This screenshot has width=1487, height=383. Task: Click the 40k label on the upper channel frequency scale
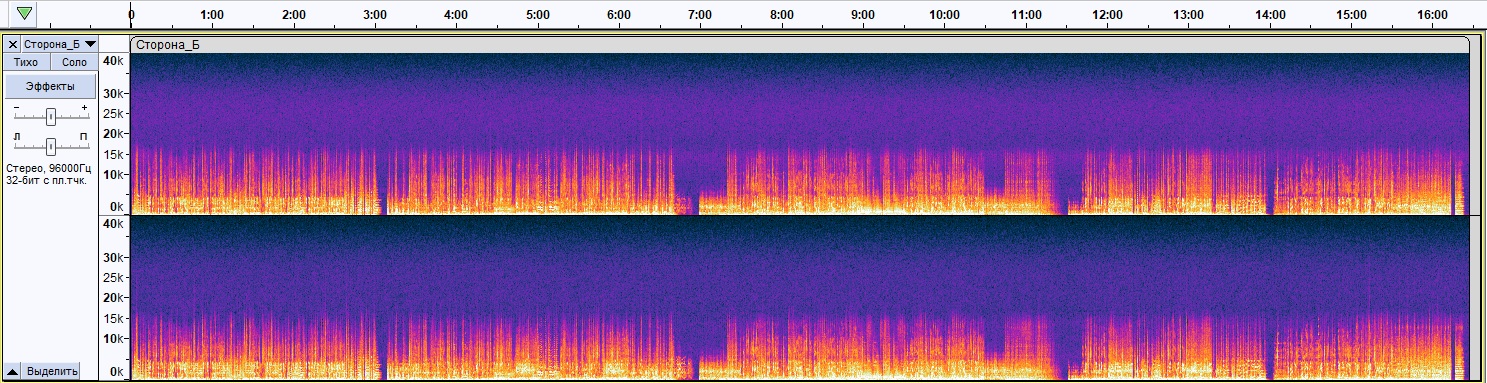coord(114,61)
